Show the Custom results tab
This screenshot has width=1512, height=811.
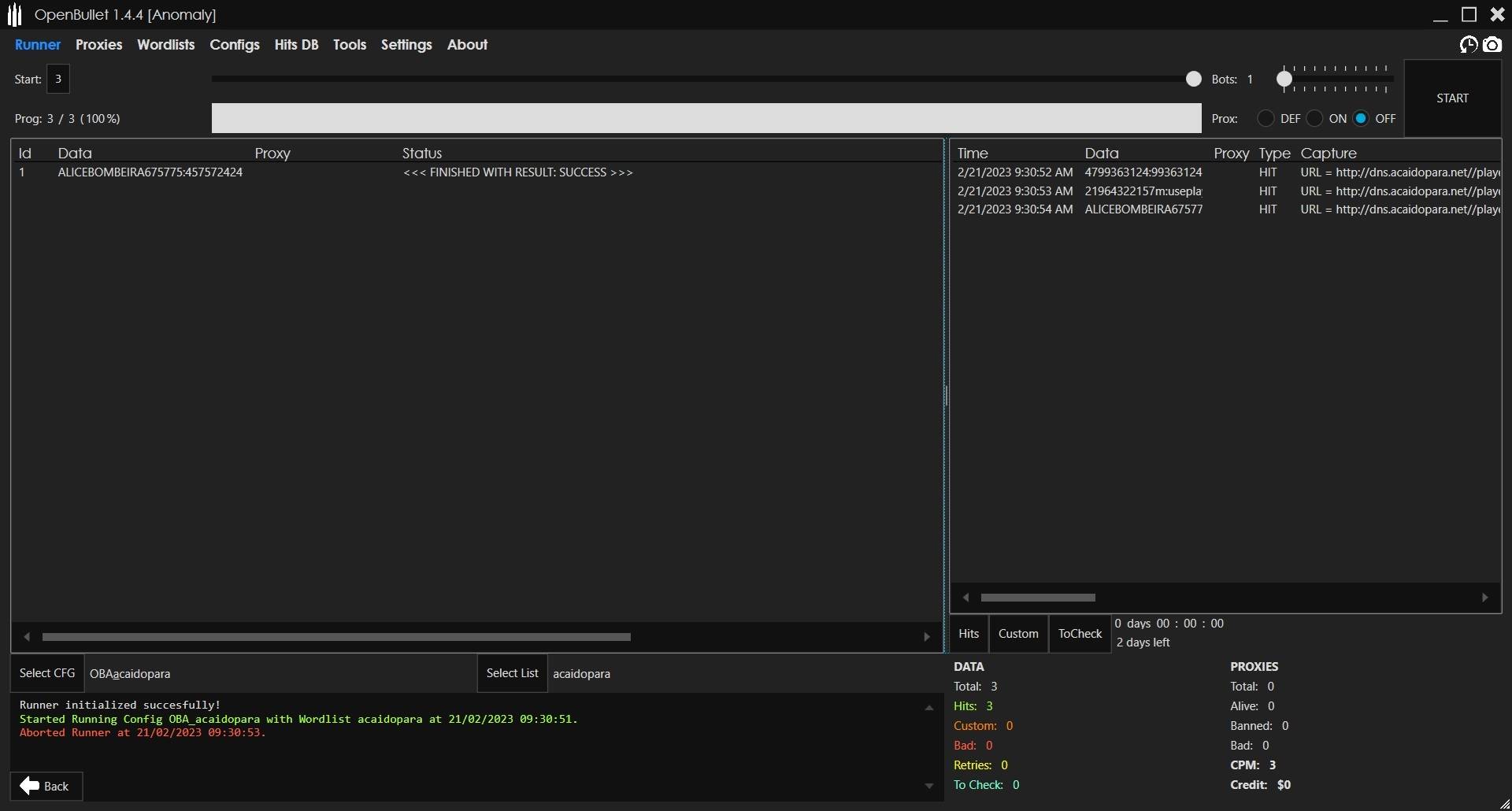[1018, 634]
